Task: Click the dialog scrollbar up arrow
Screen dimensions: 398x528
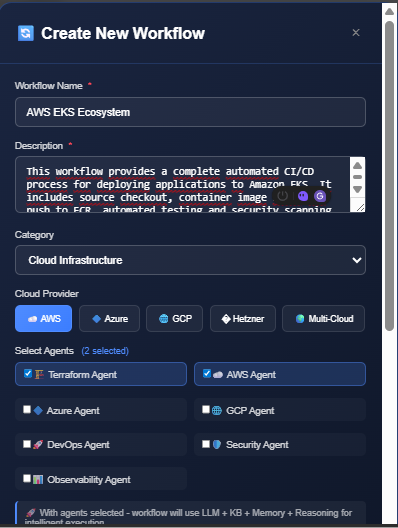Action: tap(390, 11)
